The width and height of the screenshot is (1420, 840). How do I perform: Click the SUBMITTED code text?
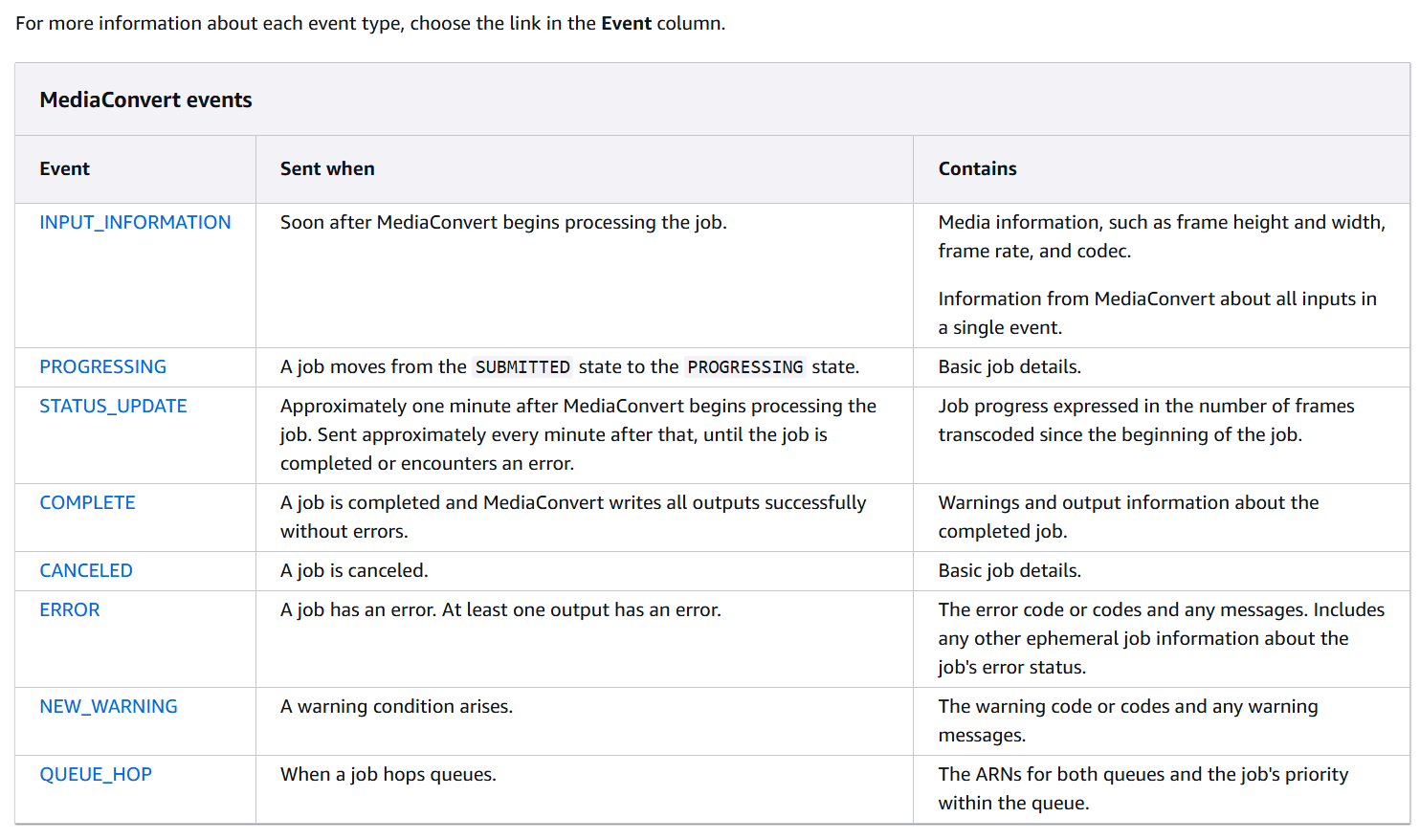pyautogui.click(x=522, y=367)
